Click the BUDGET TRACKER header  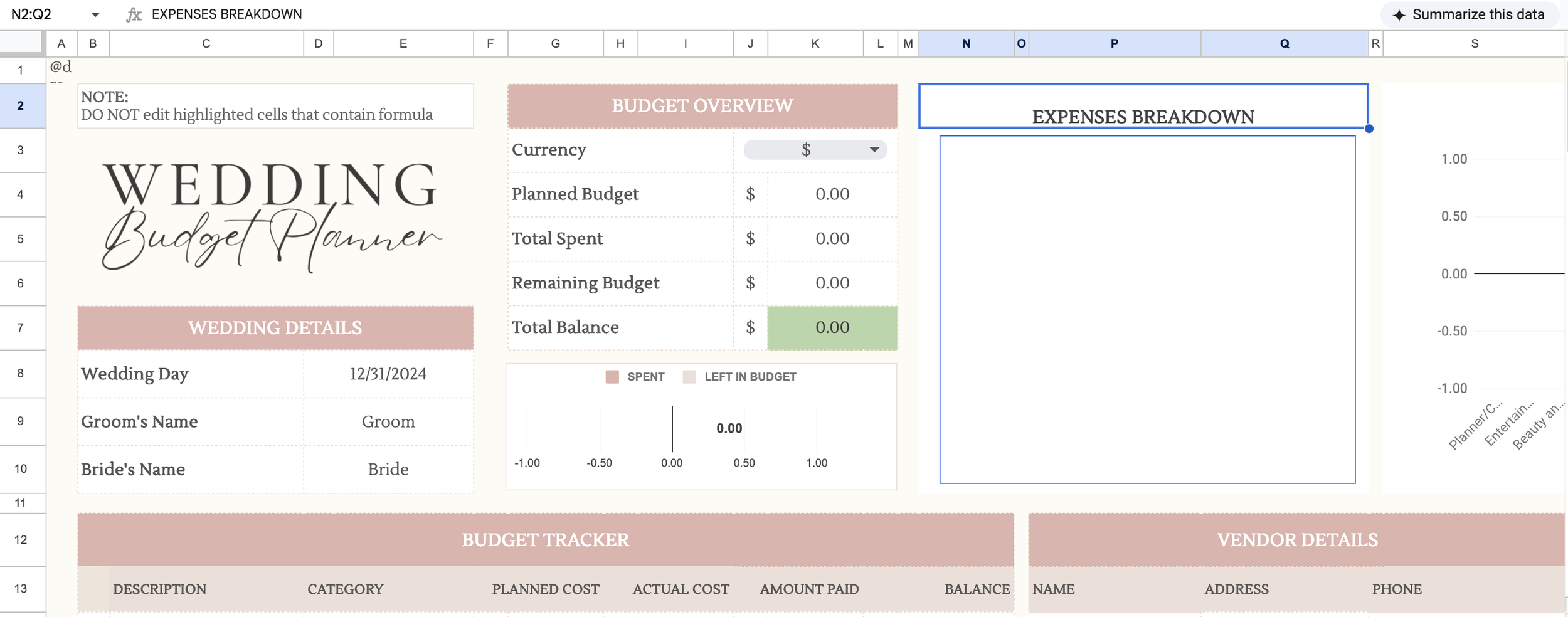(x=546, y=540)
